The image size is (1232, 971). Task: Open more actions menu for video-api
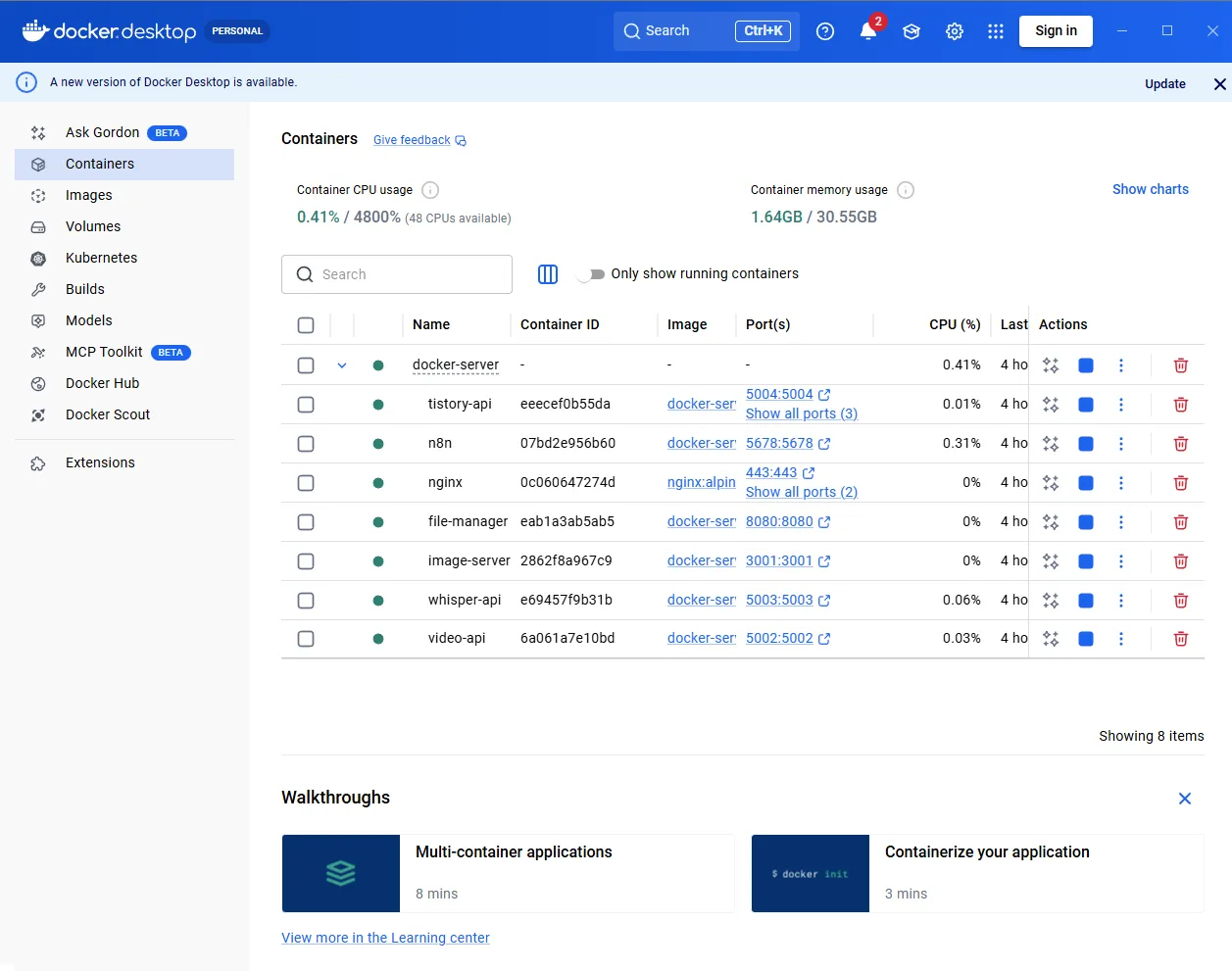[1121, 639]
